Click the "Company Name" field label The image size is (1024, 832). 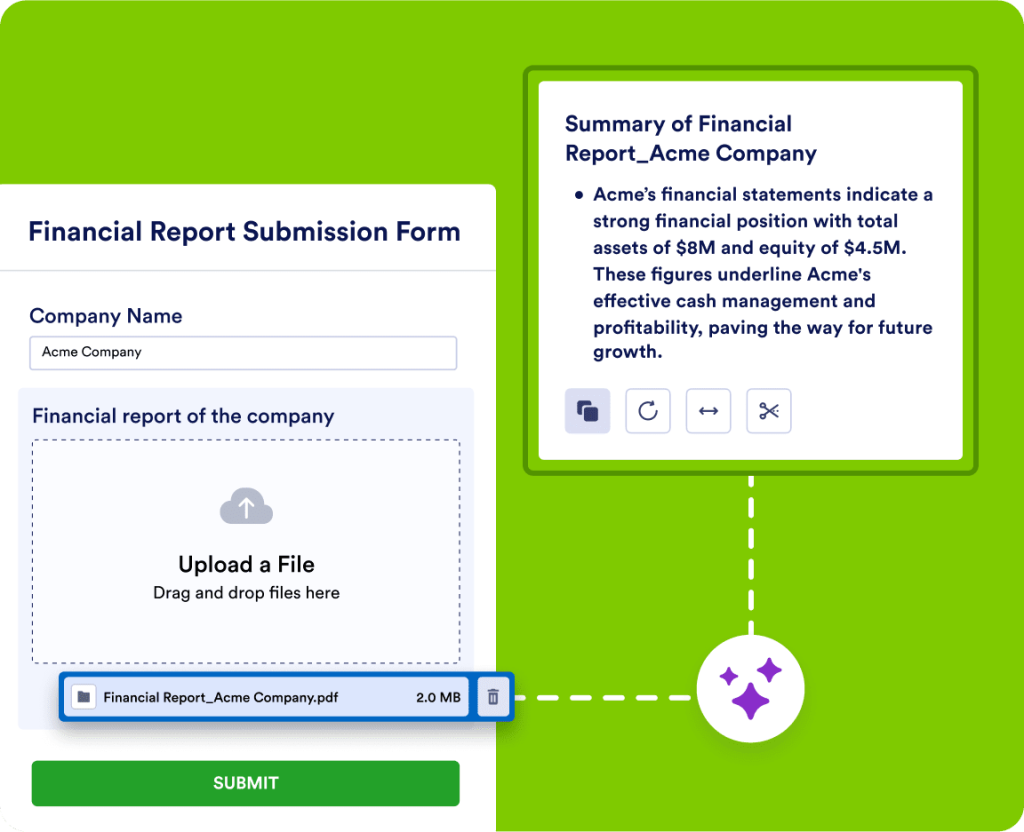coord(106,316)
